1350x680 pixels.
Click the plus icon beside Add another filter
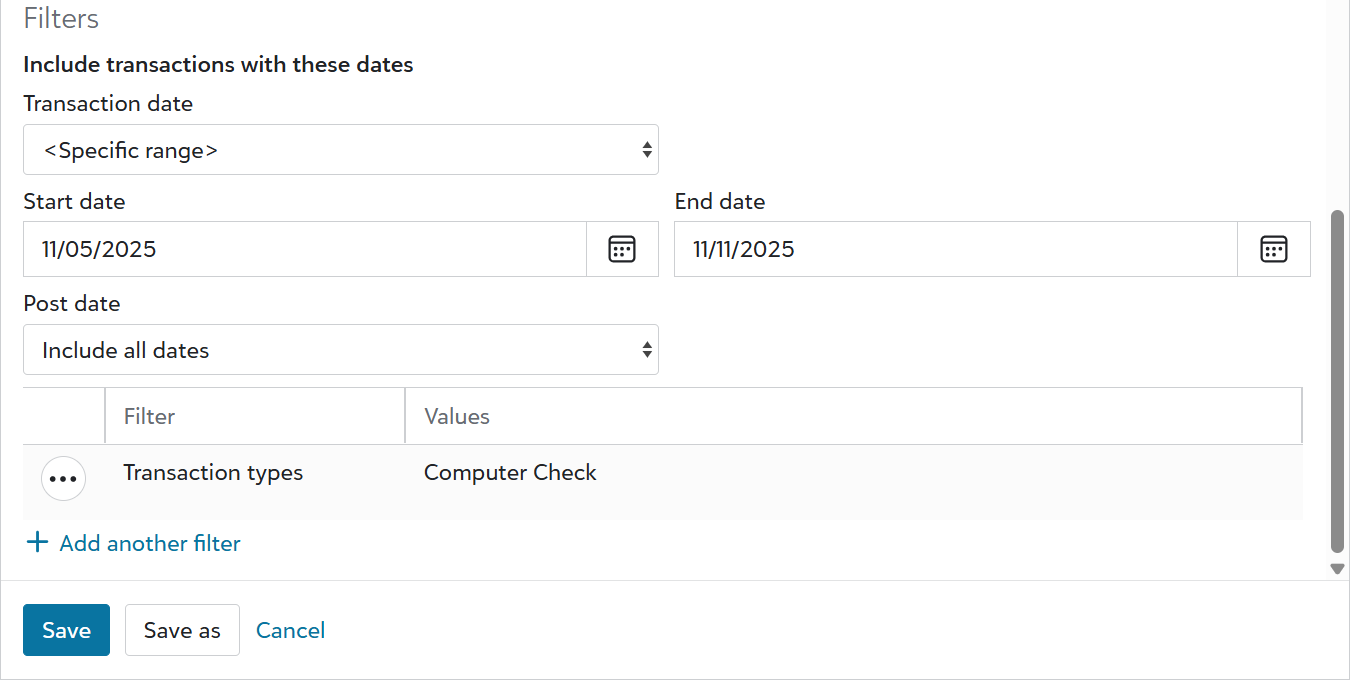tap(37, 542)
